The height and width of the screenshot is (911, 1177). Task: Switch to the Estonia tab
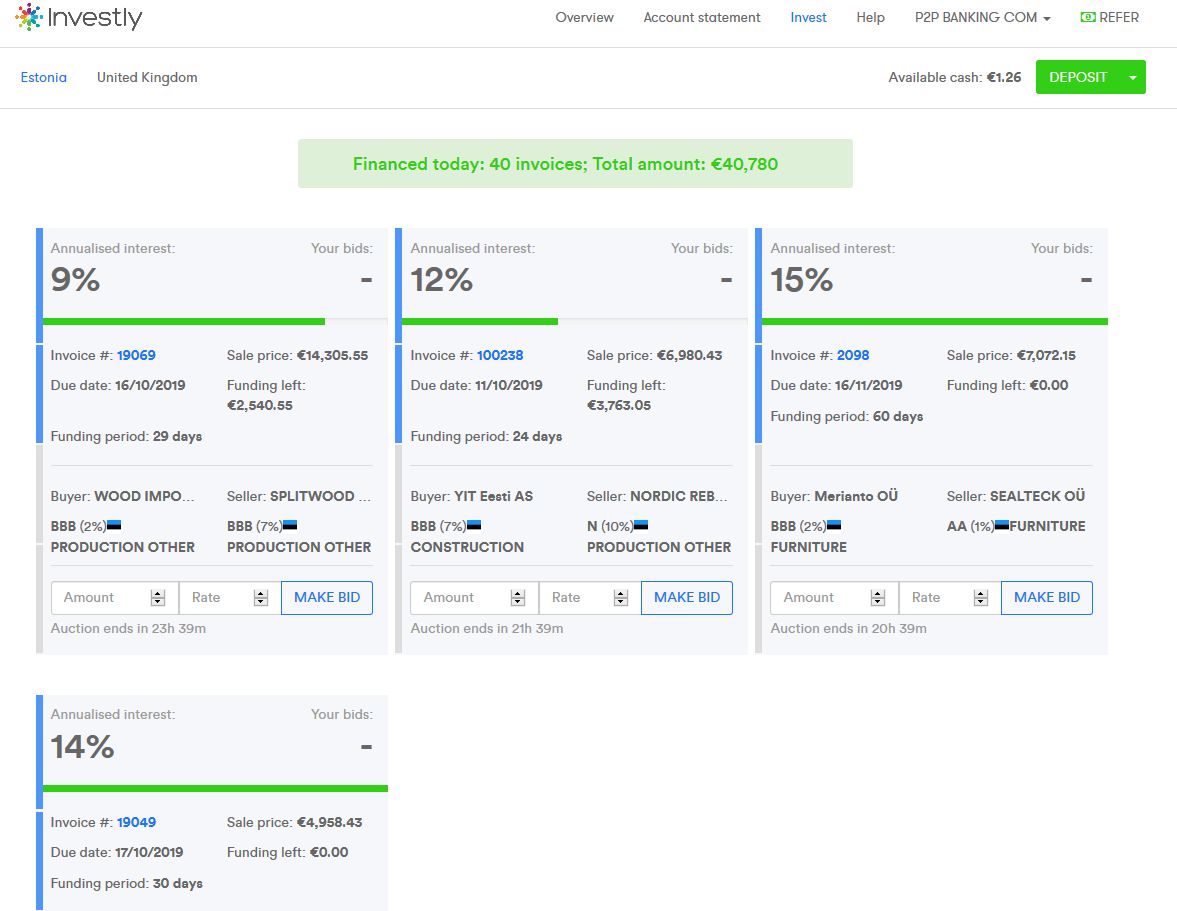[x=44, y=77]
